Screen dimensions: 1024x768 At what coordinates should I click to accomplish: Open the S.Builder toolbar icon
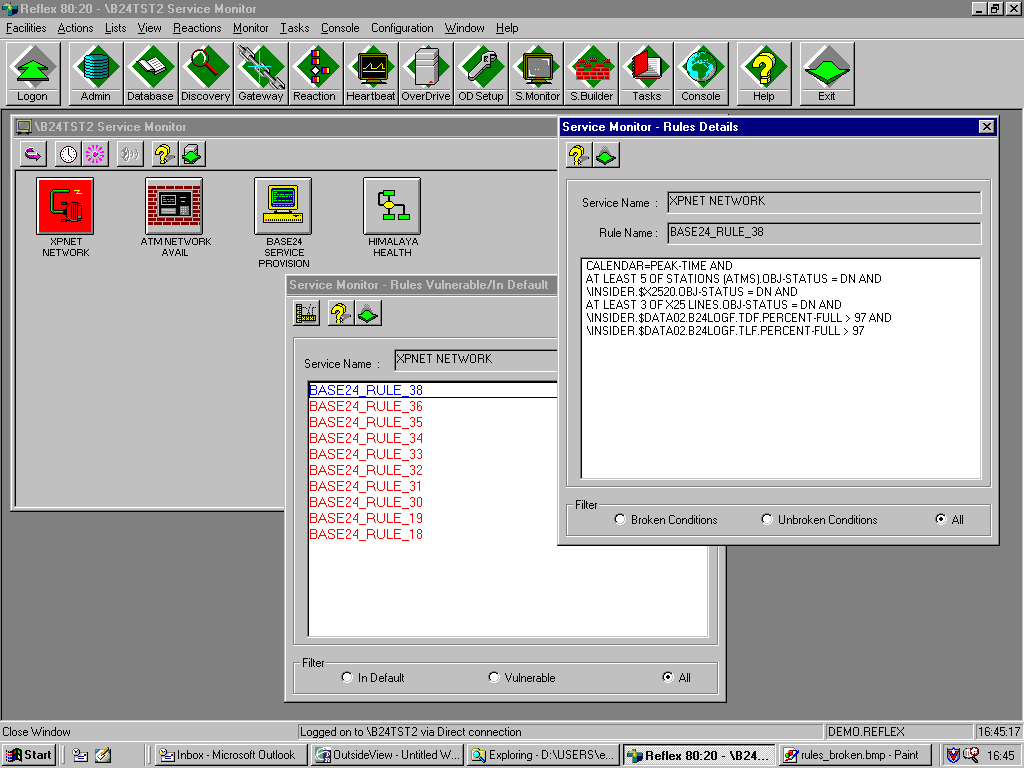point(591,73)
